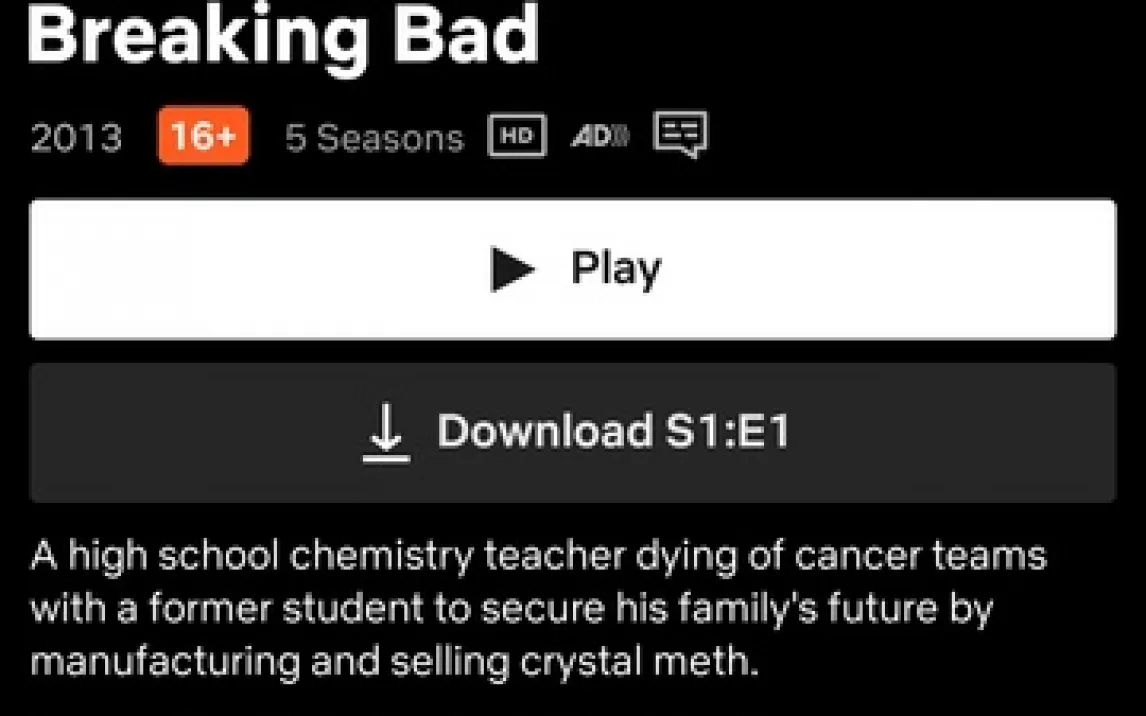
Task: Click the subtitles speech-bubble icon
Action: point(680,134)
